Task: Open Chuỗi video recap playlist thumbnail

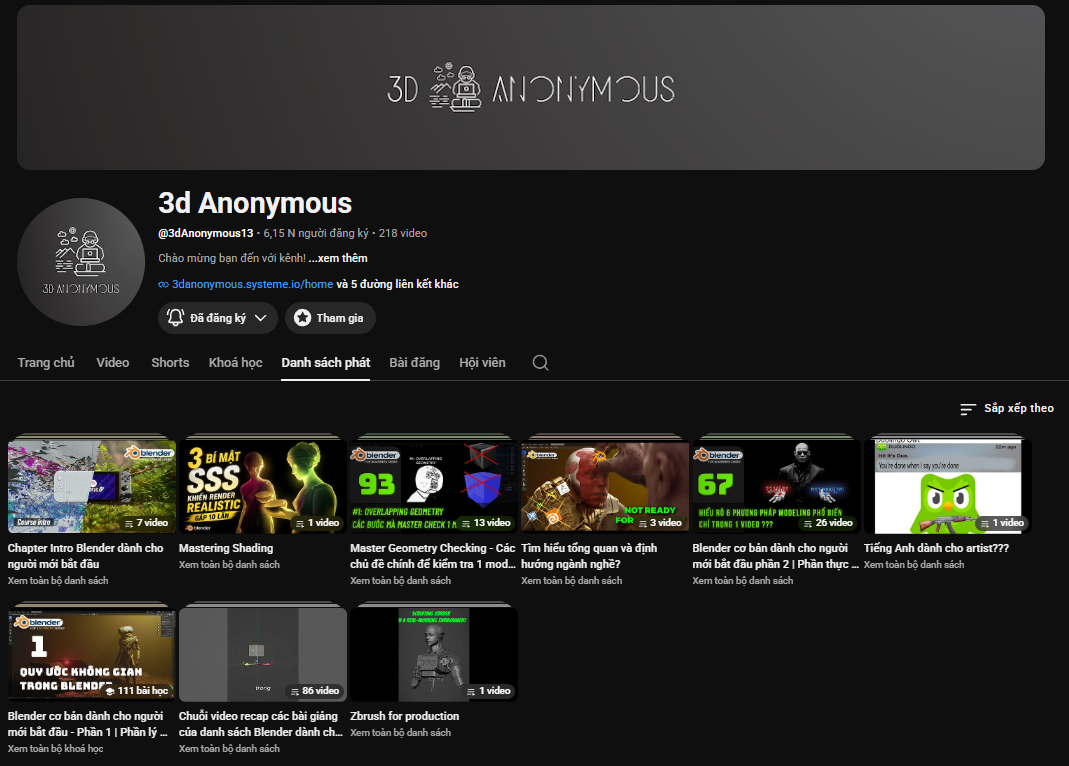Action: tap(262, 654)
